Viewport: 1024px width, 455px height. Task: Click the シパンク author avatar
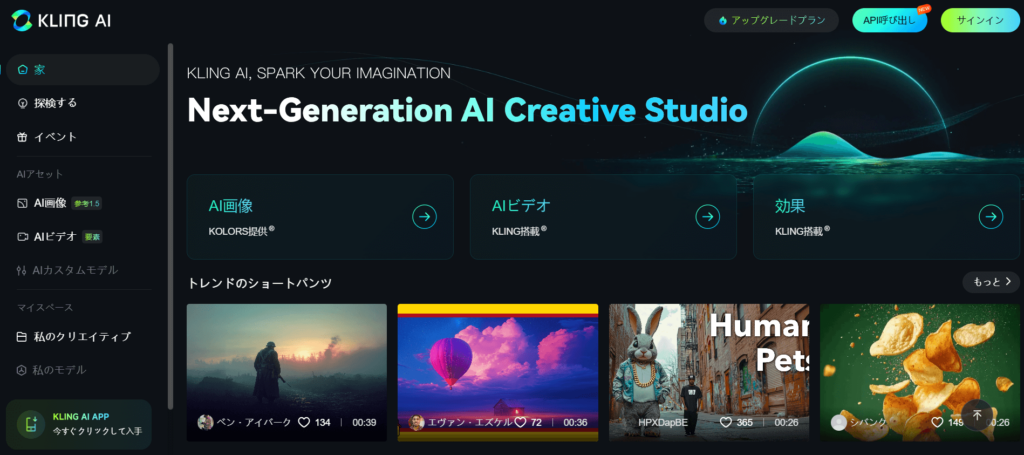coord(839,422)
